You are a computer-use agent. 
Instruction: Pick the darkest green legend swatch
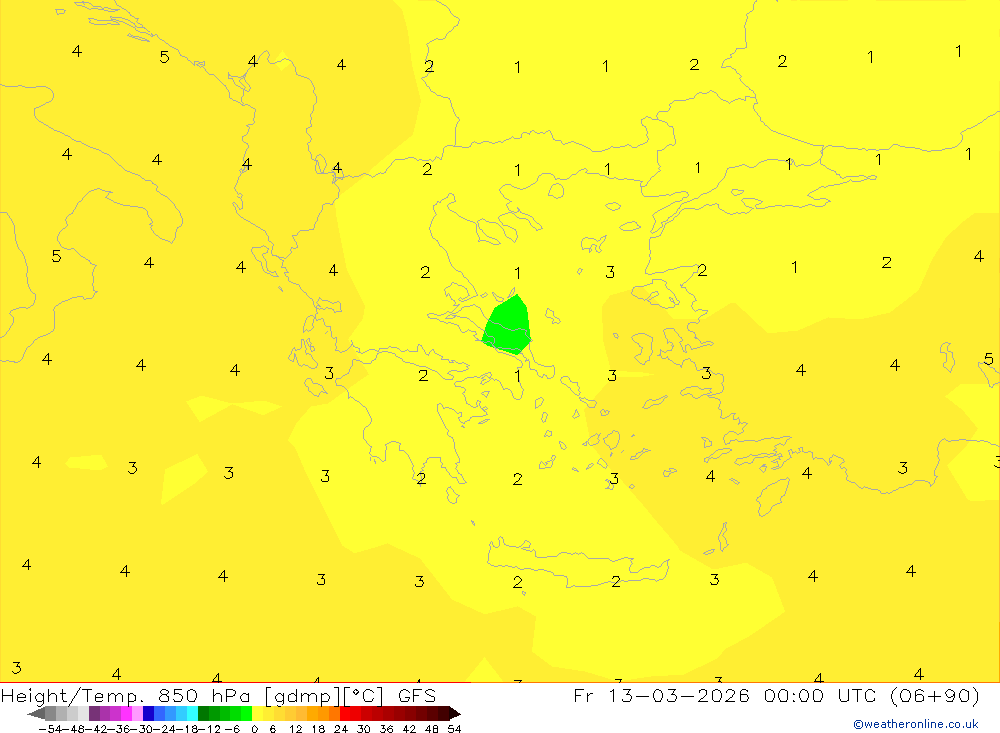203,714
